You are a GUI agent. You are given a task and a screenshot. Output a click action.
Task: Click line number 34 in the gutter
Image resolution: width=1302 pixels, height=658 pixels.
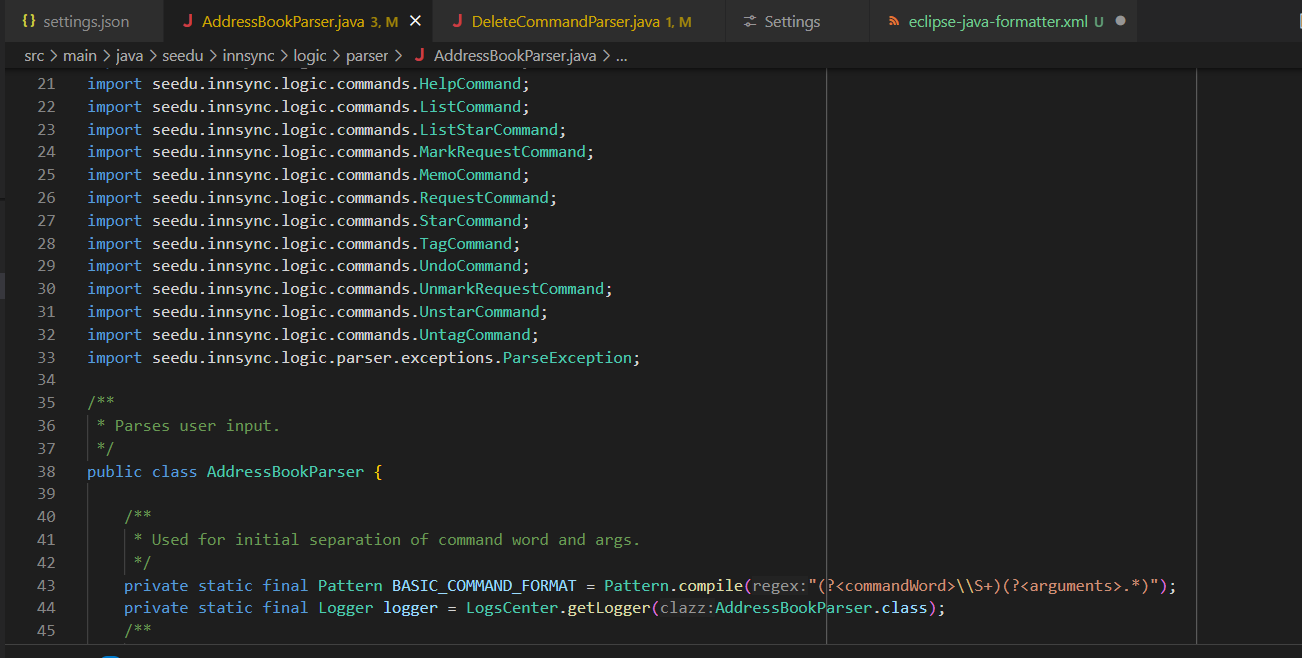(46, 380)
